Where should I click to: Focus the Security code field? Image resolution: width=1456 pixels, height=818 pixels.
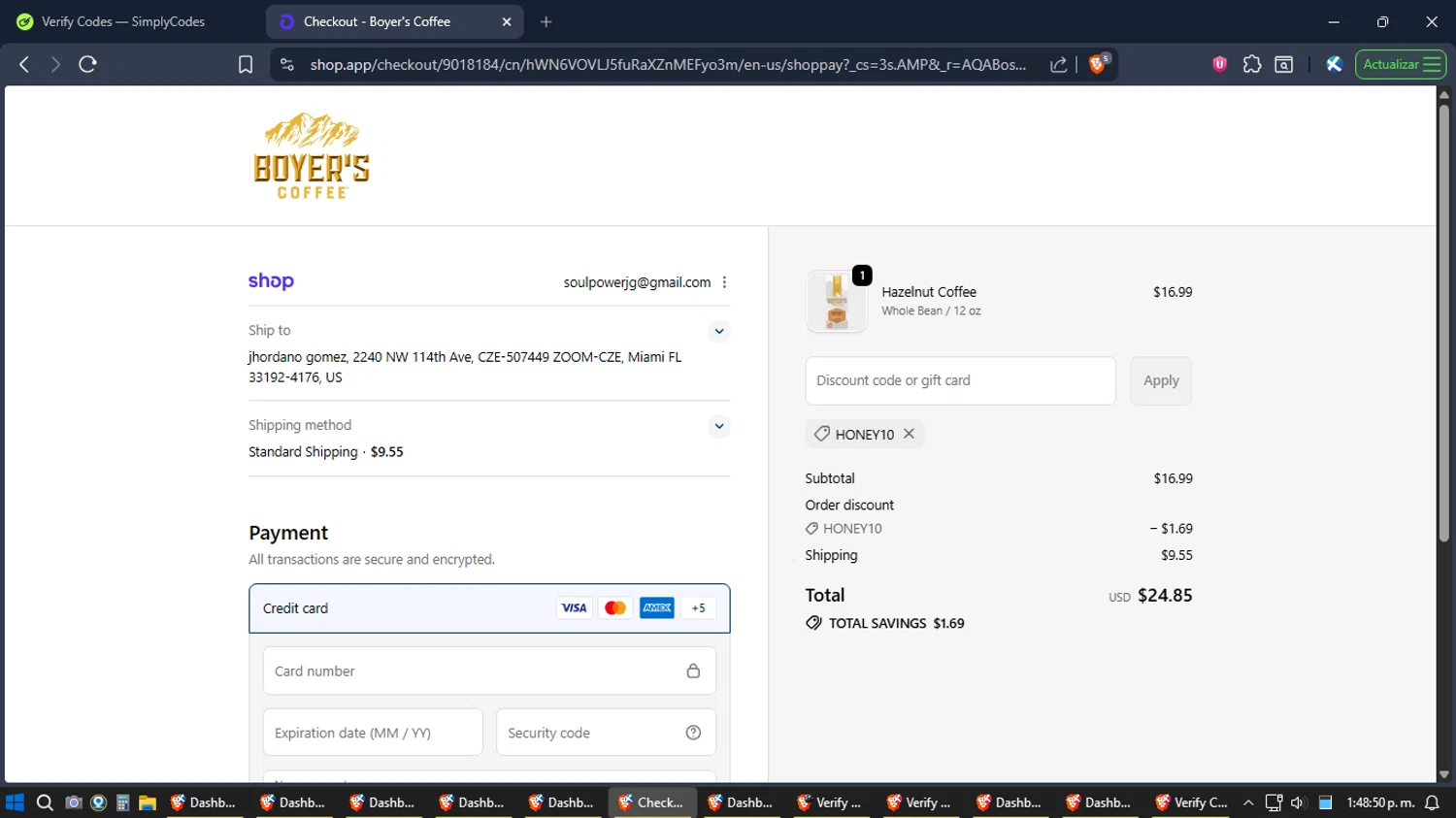pos(606,733)
